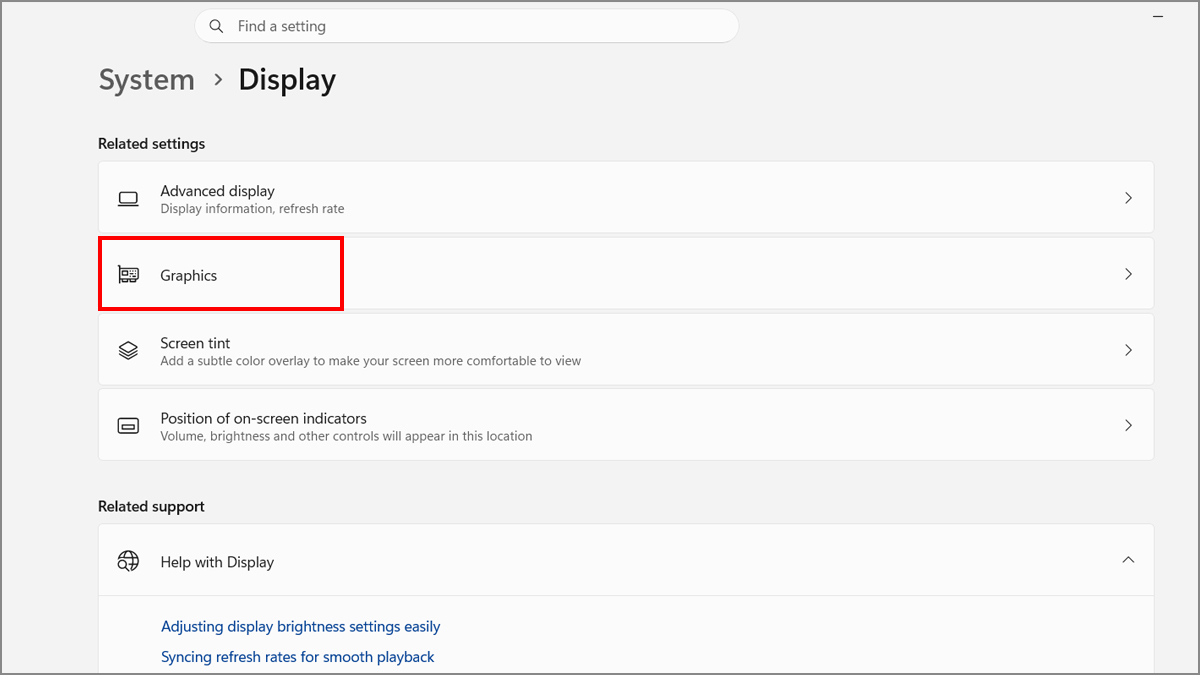Open the Graphics settings row

coord(626,274)
